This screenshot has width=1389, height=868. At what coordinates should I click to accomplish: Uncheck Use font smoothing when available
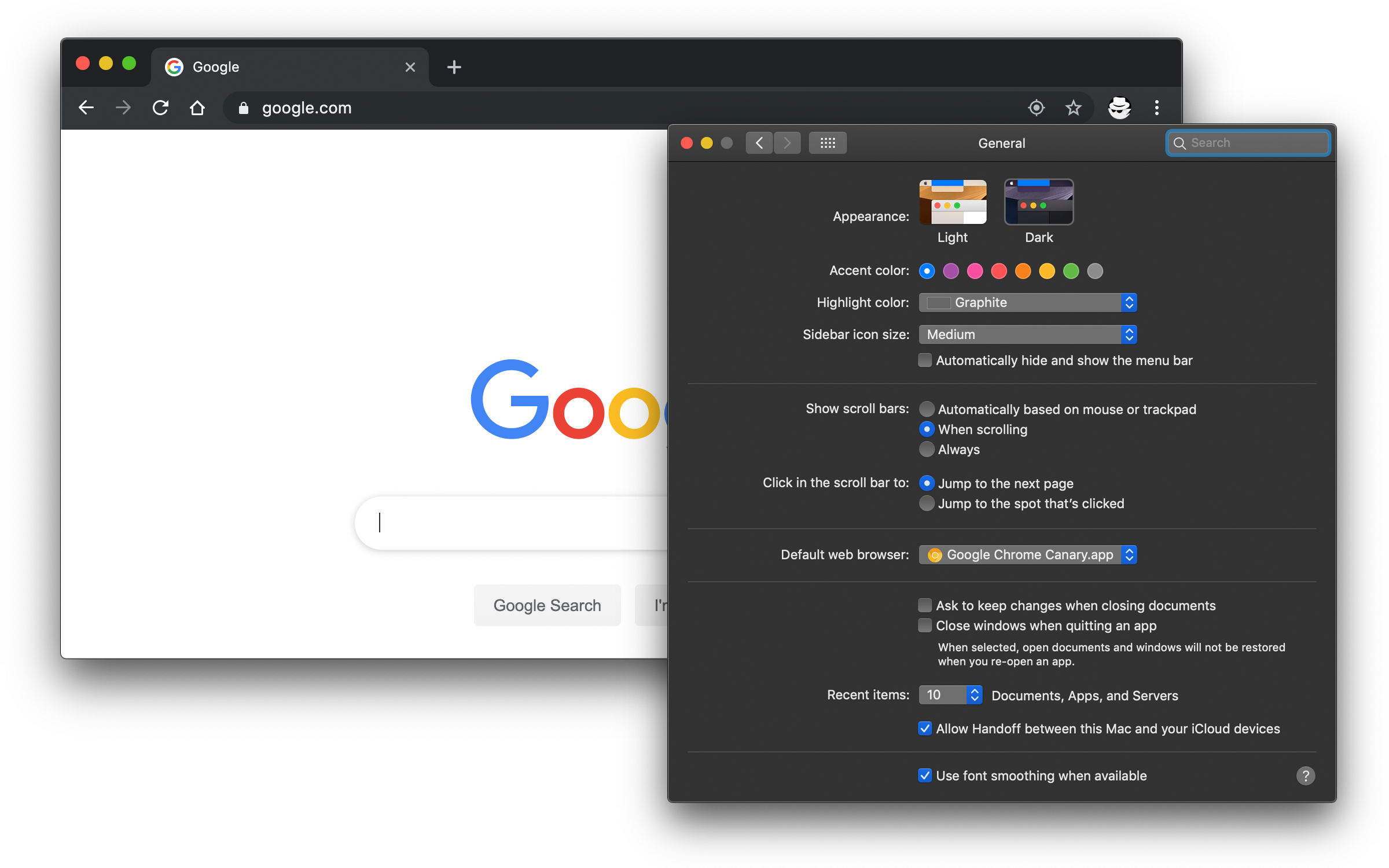click(925, 775)
